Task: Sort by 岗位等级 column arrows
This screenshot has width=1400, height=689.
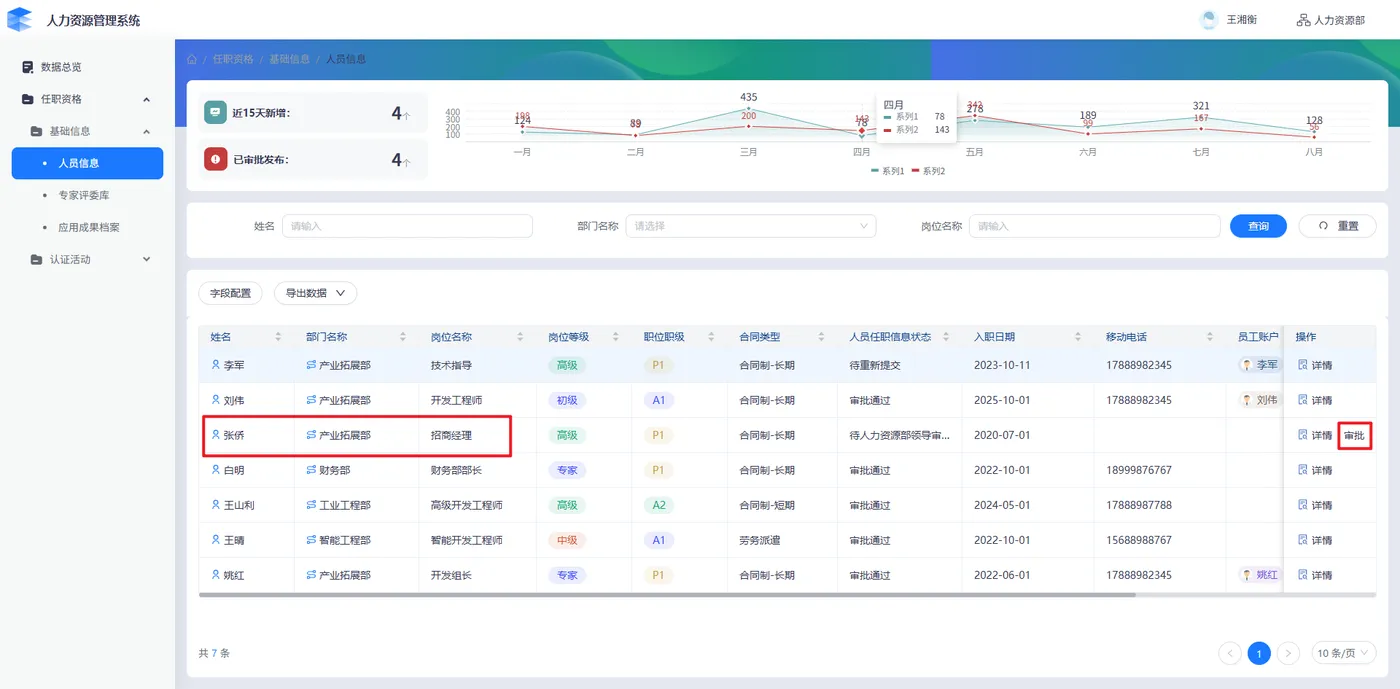Action: (617, 337)
